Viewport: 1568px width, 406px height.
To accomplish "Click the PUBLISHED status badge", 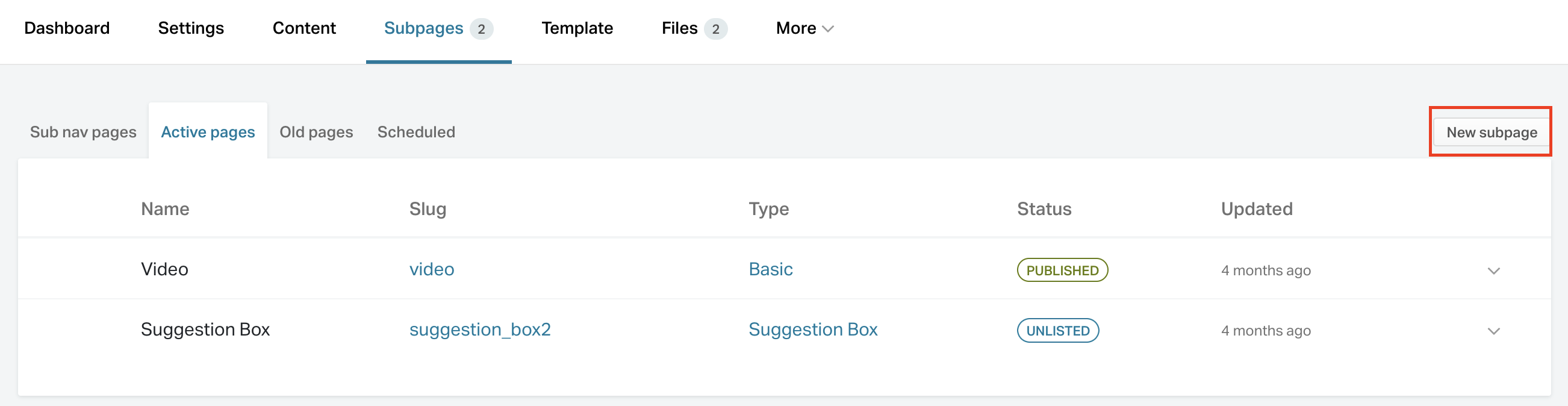I will tap(1062, 270).
